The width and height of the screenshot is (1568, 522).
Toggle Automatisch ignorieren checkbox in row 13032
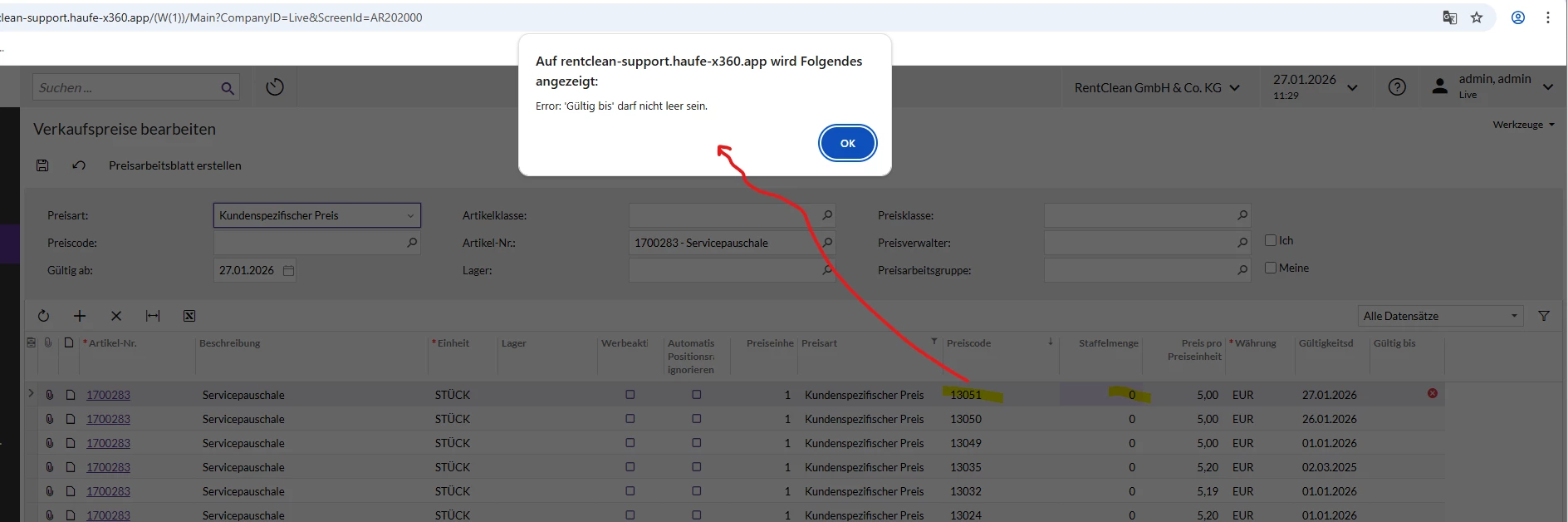(x=697, y=491)
